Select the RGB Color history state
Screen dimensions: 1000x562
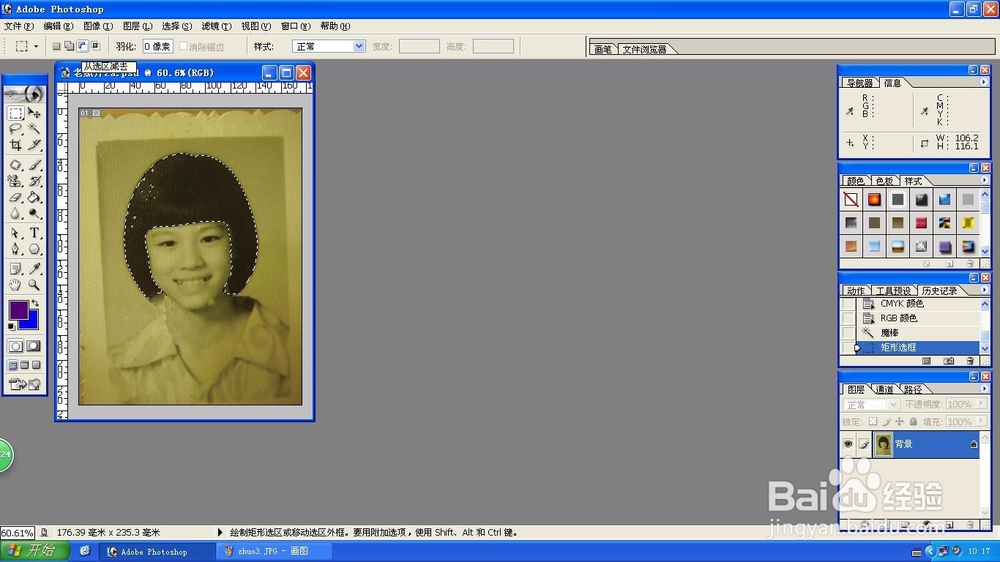point(899,318)
